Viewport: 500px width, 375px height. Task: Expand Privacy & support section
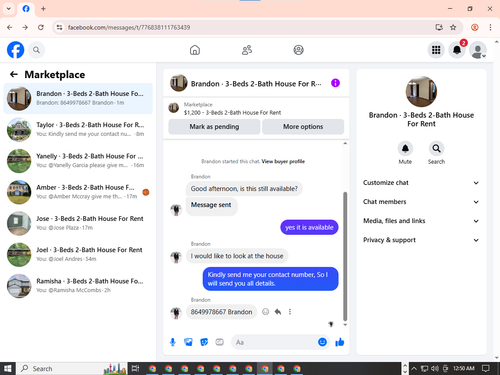(421, 240)
